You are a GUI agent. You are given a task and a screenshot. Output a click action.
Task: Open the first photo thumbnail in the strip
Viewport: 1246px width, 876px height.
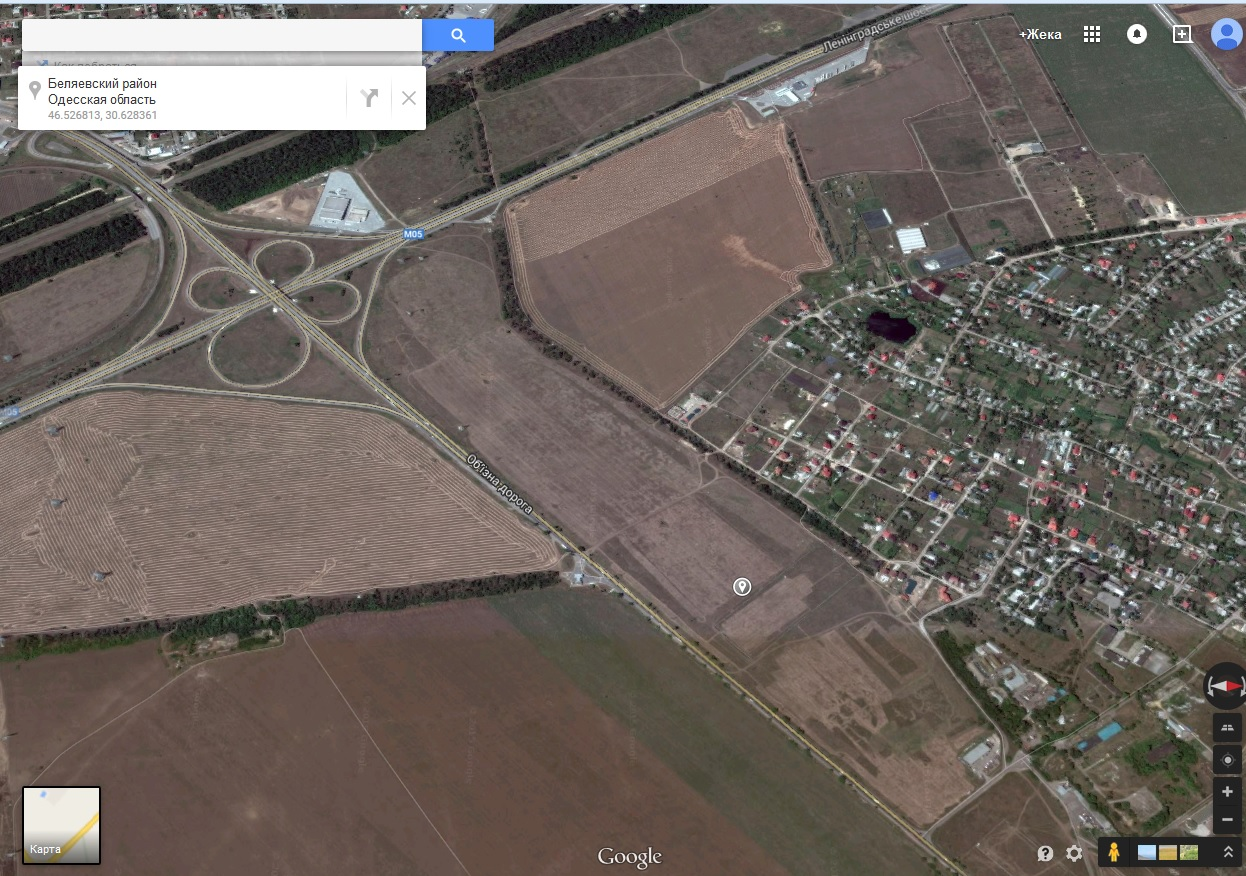pyautogui.click(x=1148, y=852)
